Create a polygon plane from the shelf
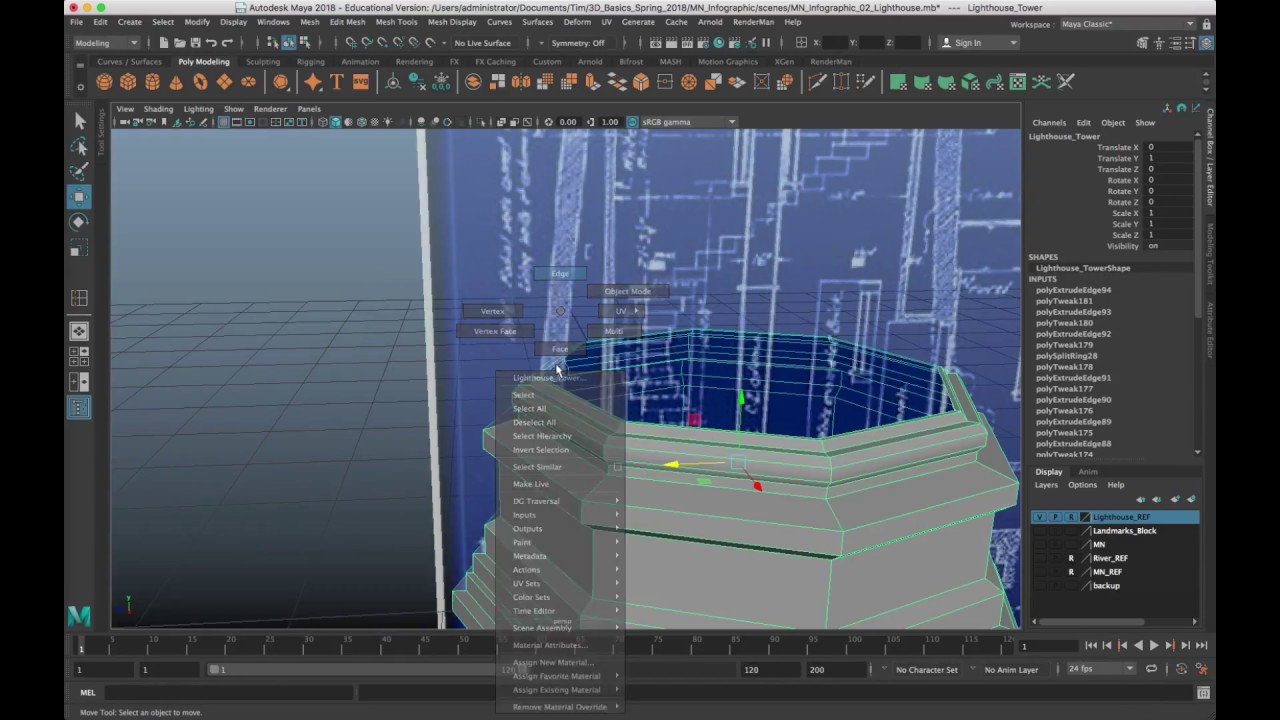 coord(224,82)
